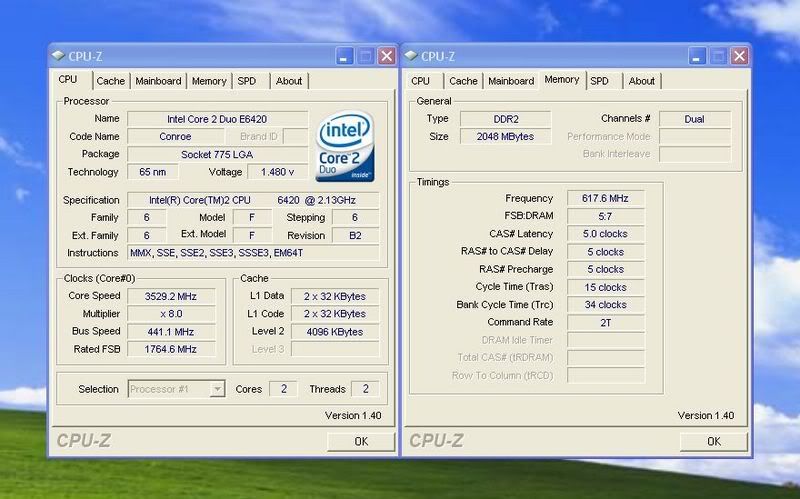The image size is (800, 499).
Task: Switch to CPU tab in right window
Action: [420, 81]
